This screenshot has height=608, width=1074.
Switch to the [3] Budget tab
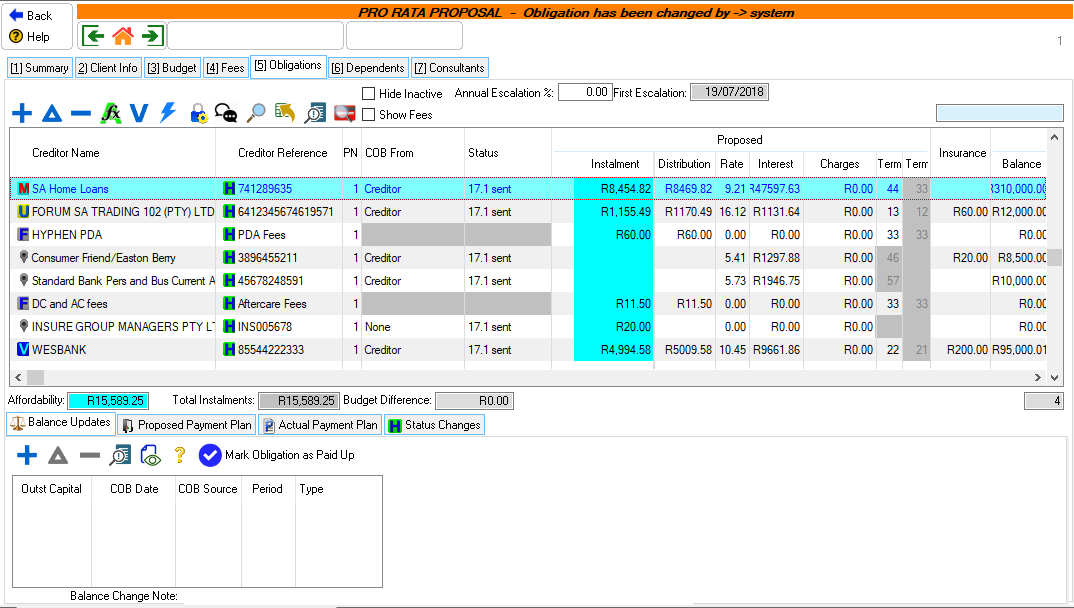click(172, 68)
